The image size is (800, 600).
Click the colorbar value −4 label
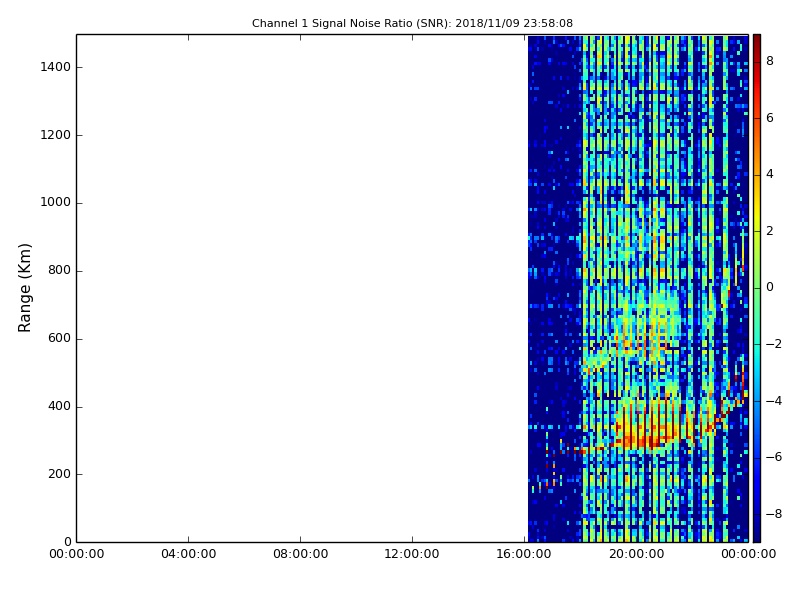click(773, 401)
